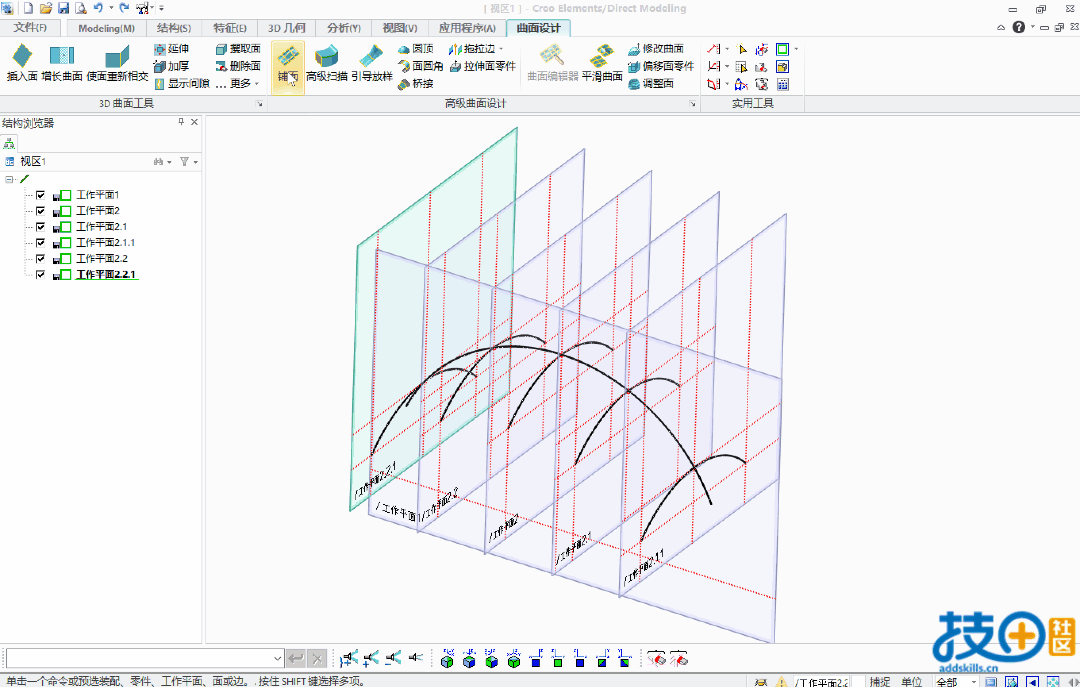
Task: Uncheck the 工作平面1 checkbox
Action: 41,195
